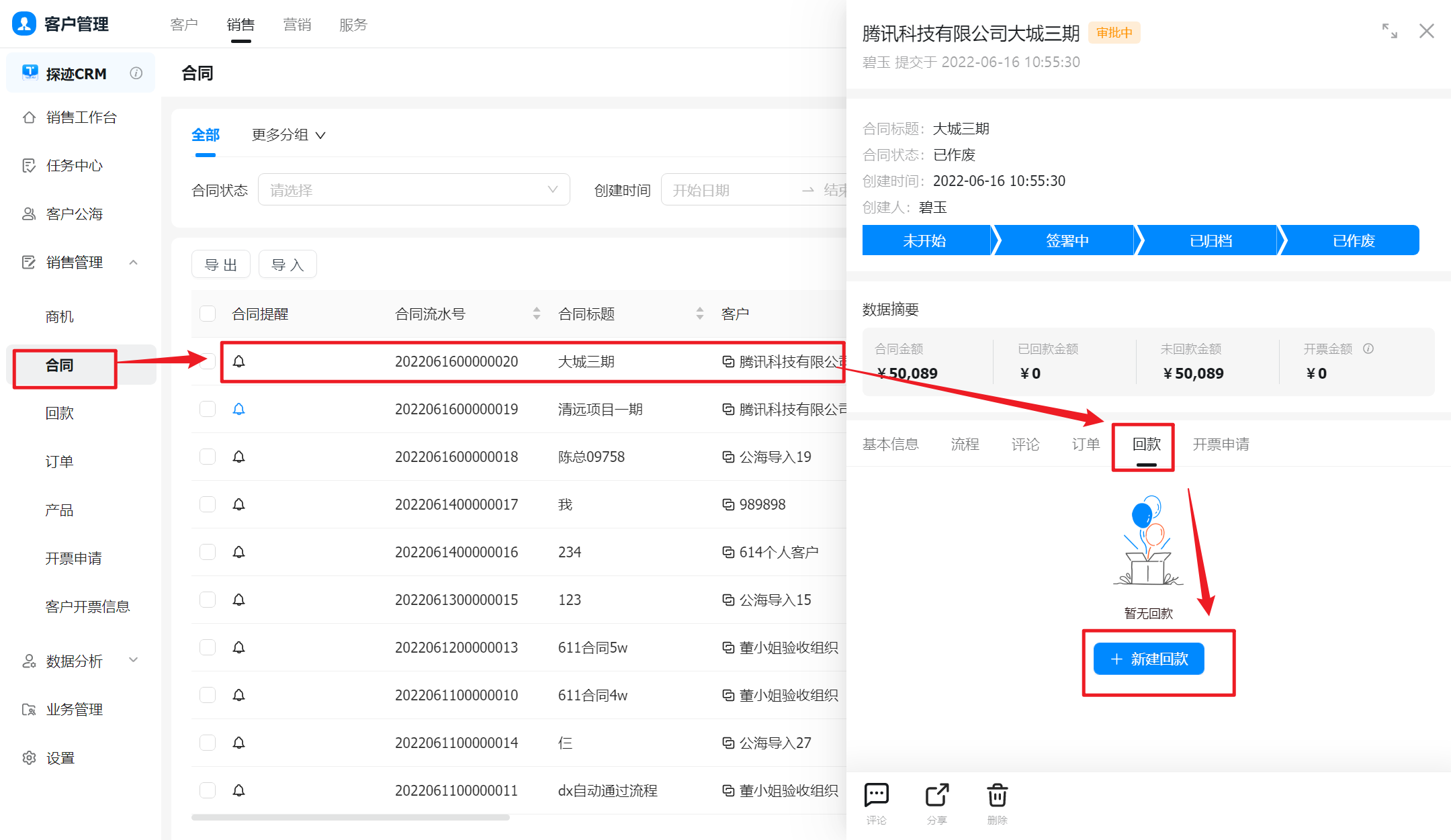1451x840 pixels.
Task: Click the info icon beside 开票金额
Action: point(1368,348)
